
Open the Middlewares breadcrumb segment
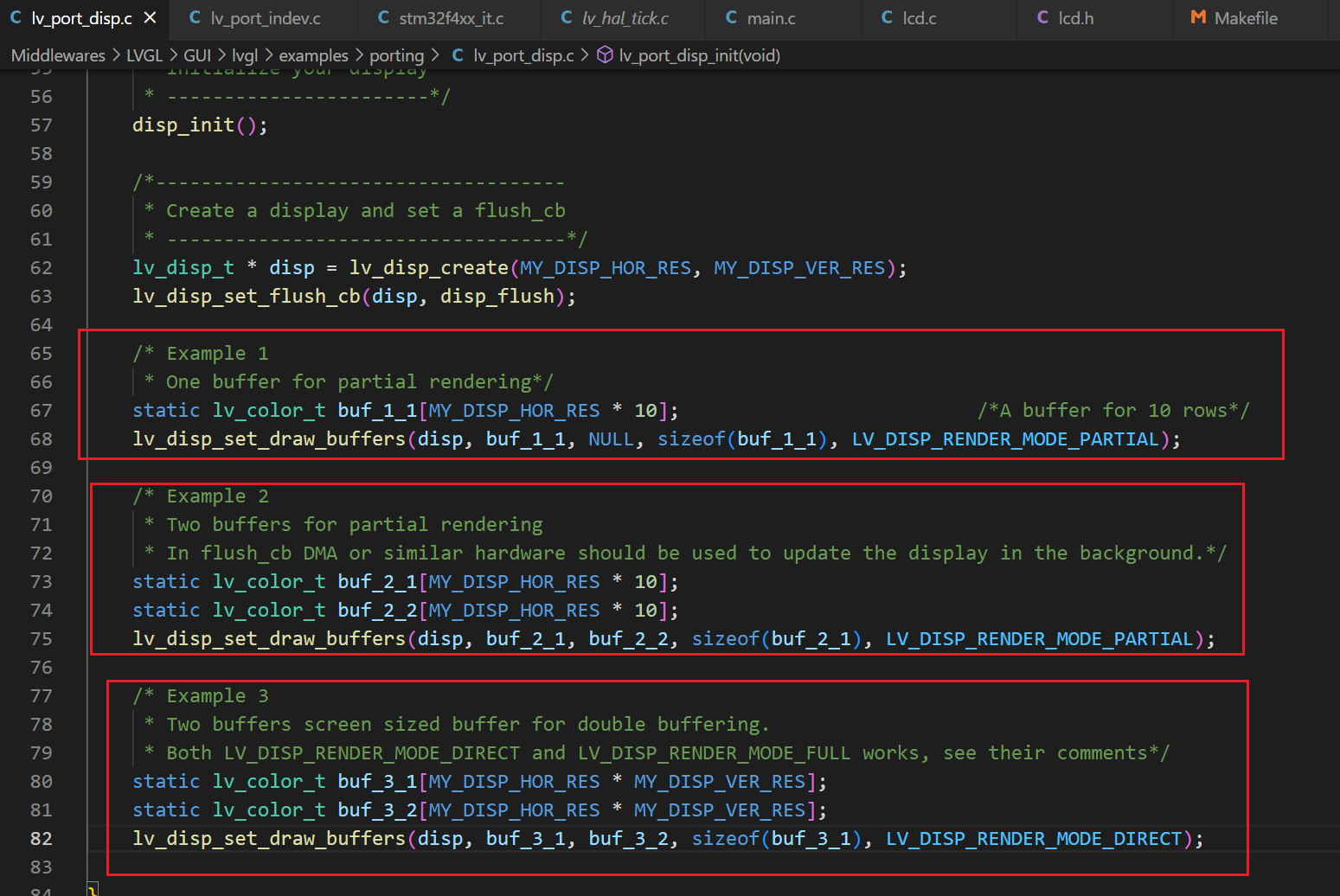[x=58, y=55]
